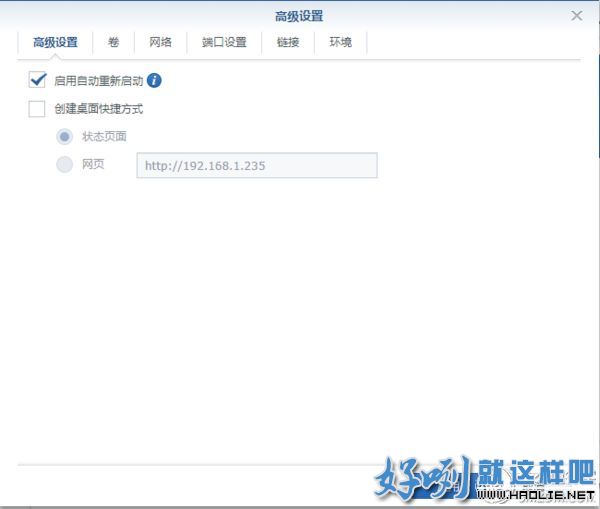Switch to the 网络 tab
Viewport: 600px width, 509px height.
[x=160, y=42]
